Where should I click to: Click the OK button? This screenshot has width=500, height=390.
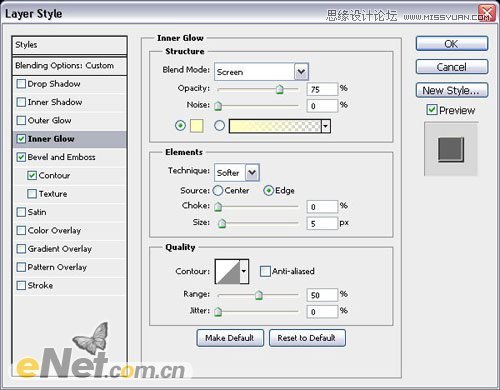[452, 44]
